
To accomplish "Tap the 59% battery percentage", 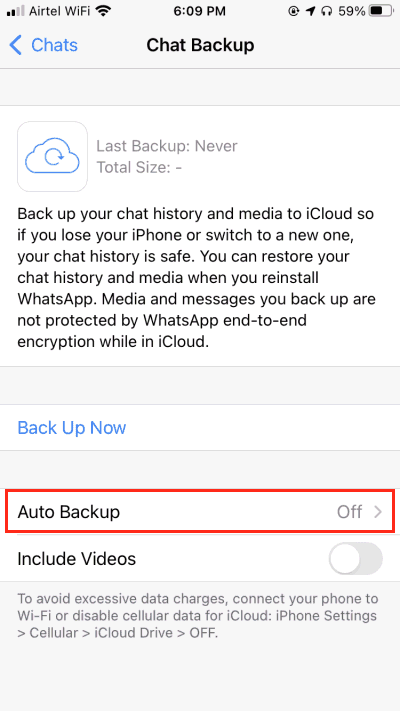I will [x=351, y=11].
